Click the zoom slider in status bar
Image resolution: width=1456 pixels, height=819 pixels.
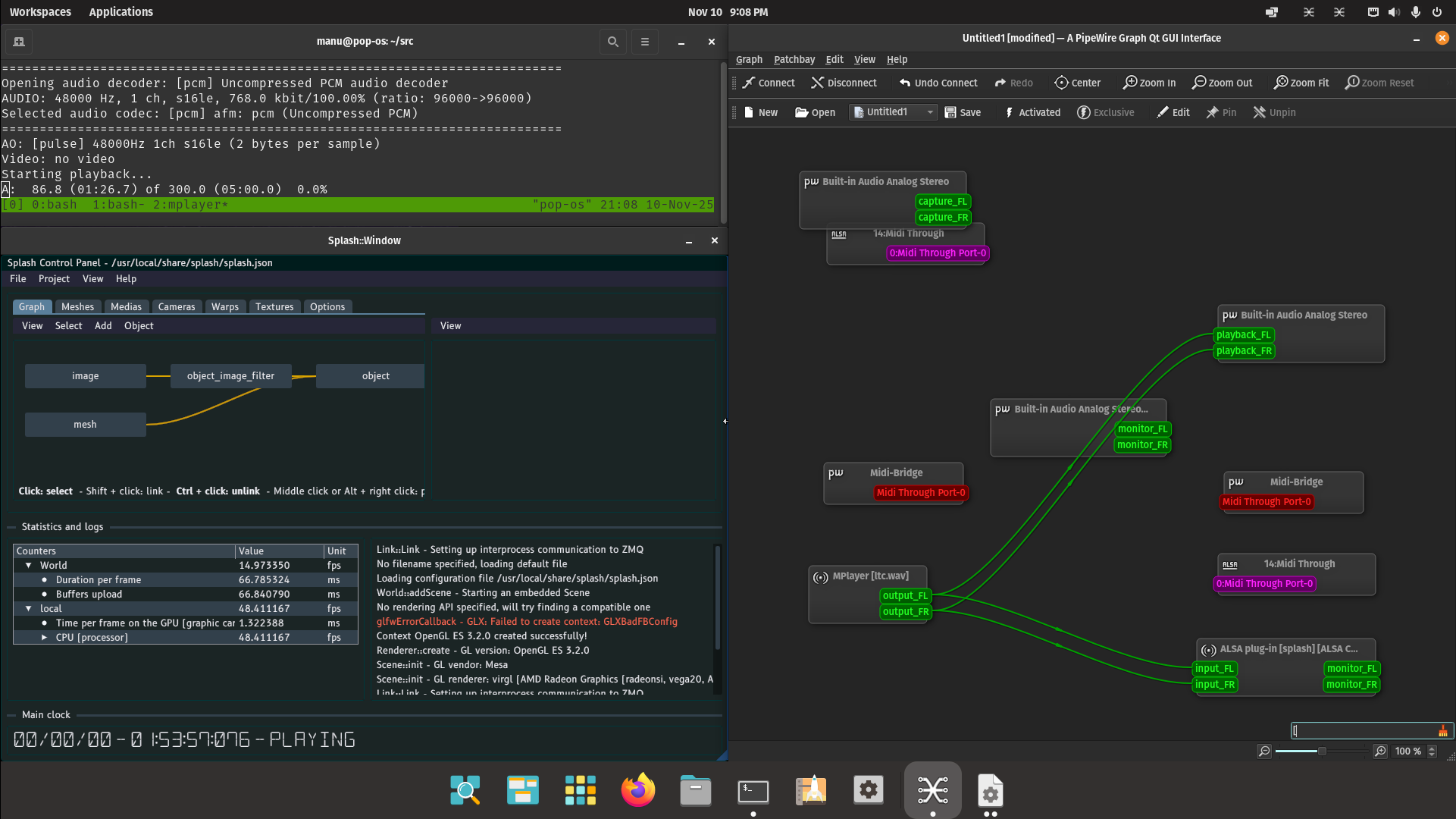point(1321,751)
